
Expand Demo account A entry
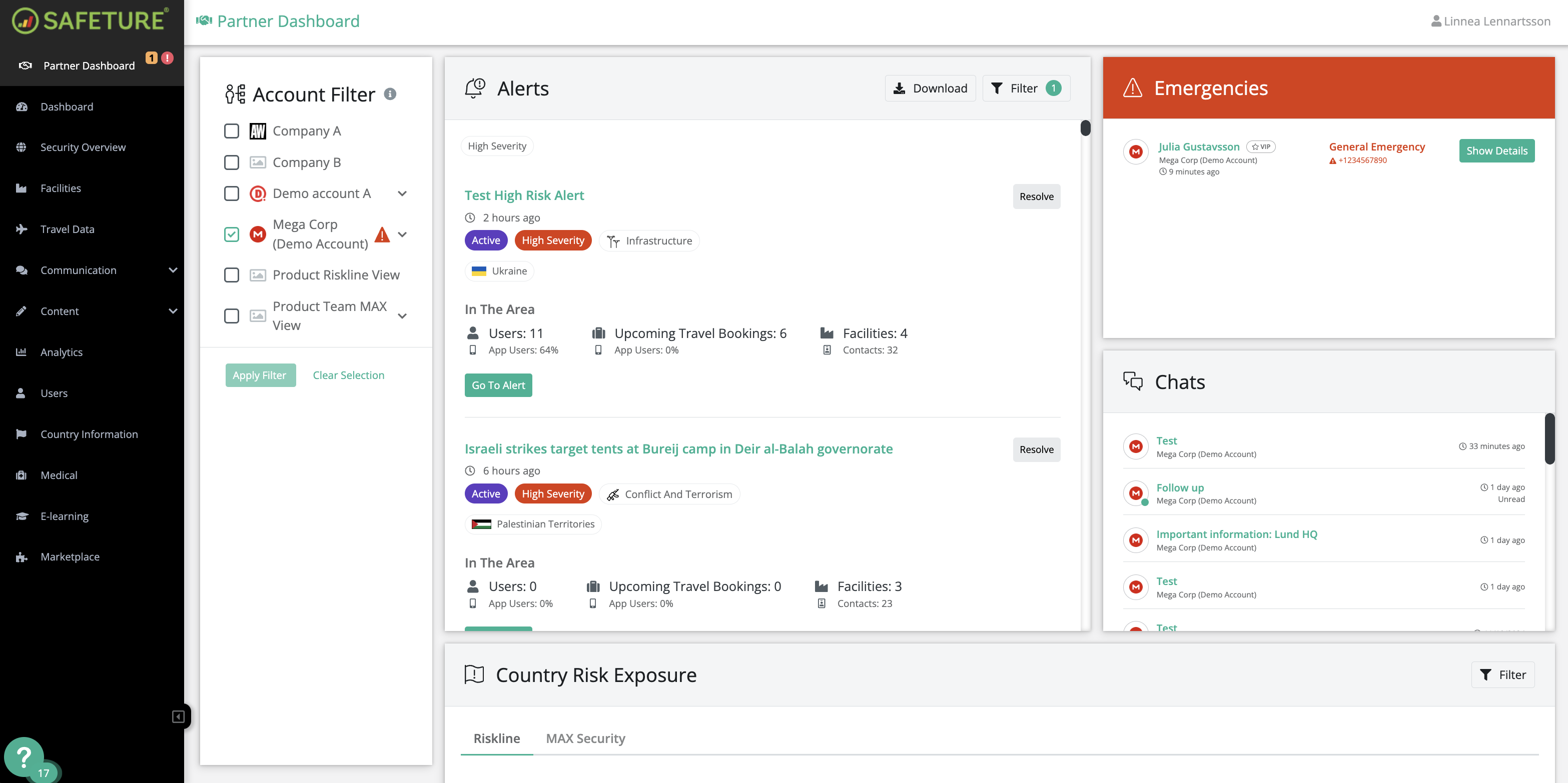[402, 193]
